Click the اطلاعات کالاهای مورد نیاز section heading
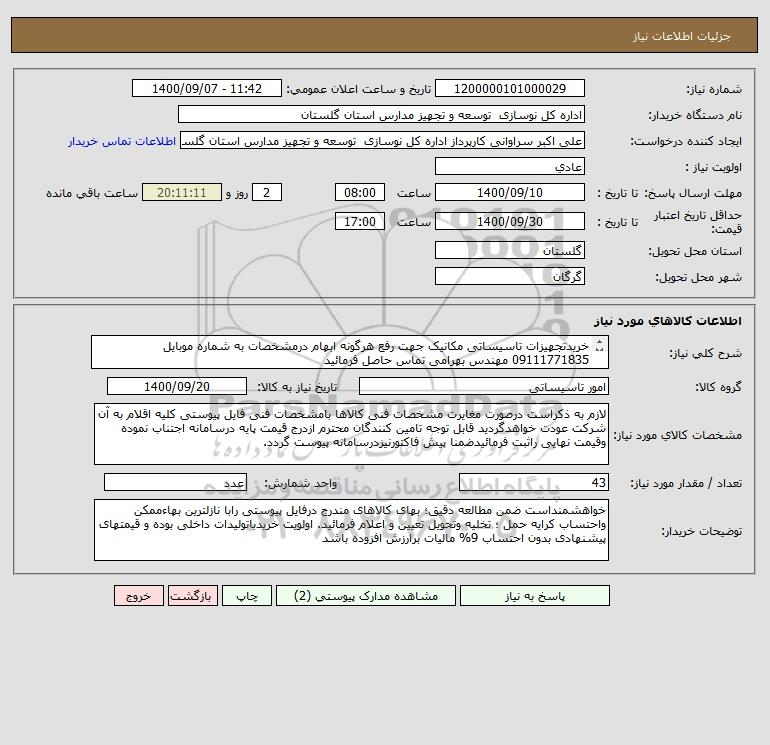 tap(668, 321)
